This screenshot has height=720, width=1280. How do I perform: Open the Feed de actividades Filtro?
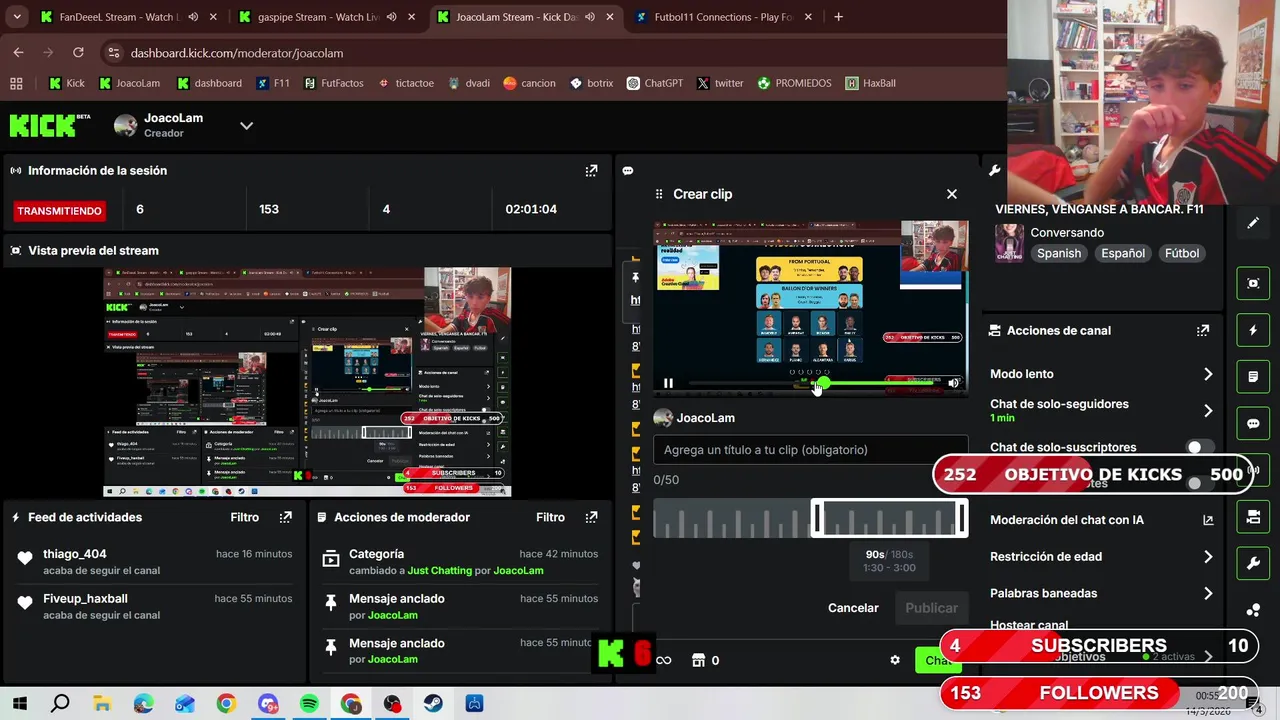click(244, 517)
